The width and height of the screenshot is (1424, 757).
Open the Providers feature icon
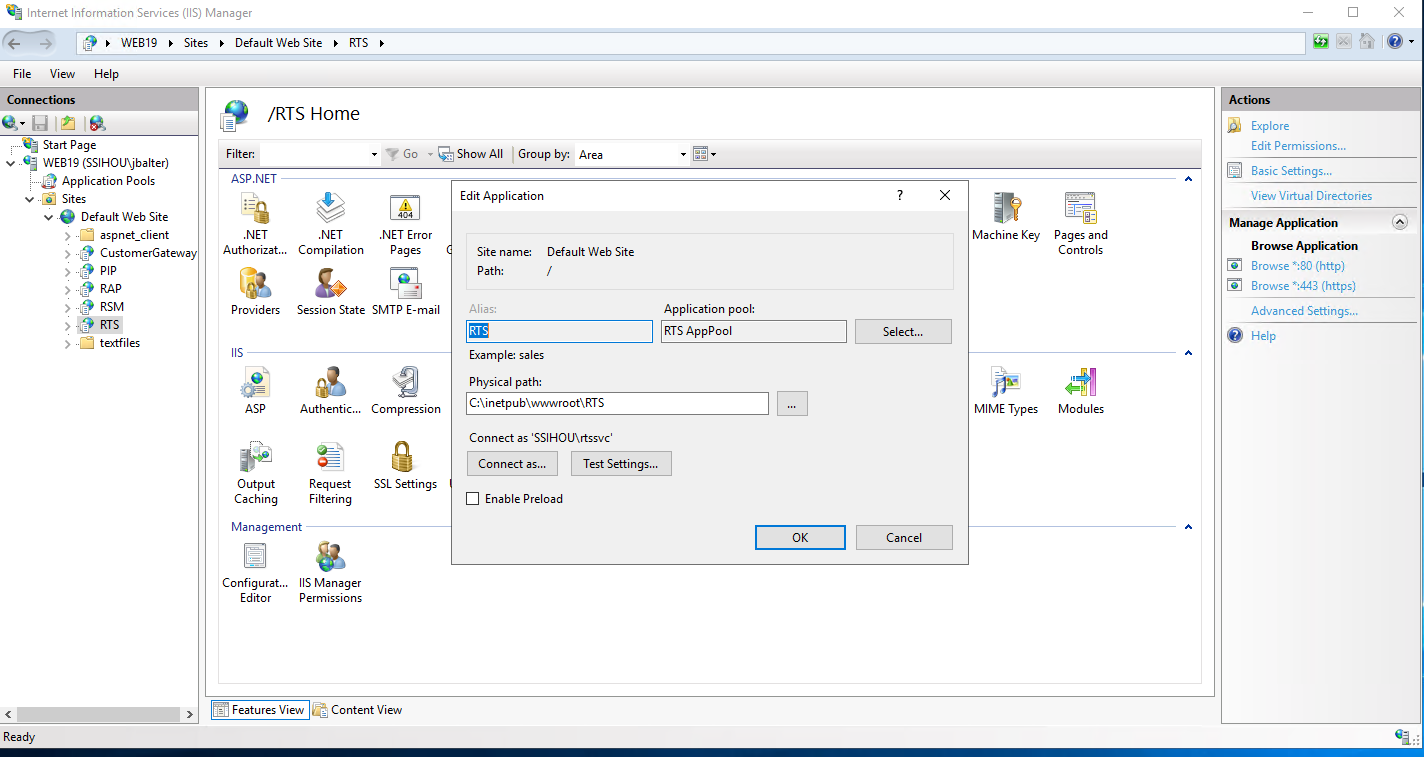click(255, 284)
